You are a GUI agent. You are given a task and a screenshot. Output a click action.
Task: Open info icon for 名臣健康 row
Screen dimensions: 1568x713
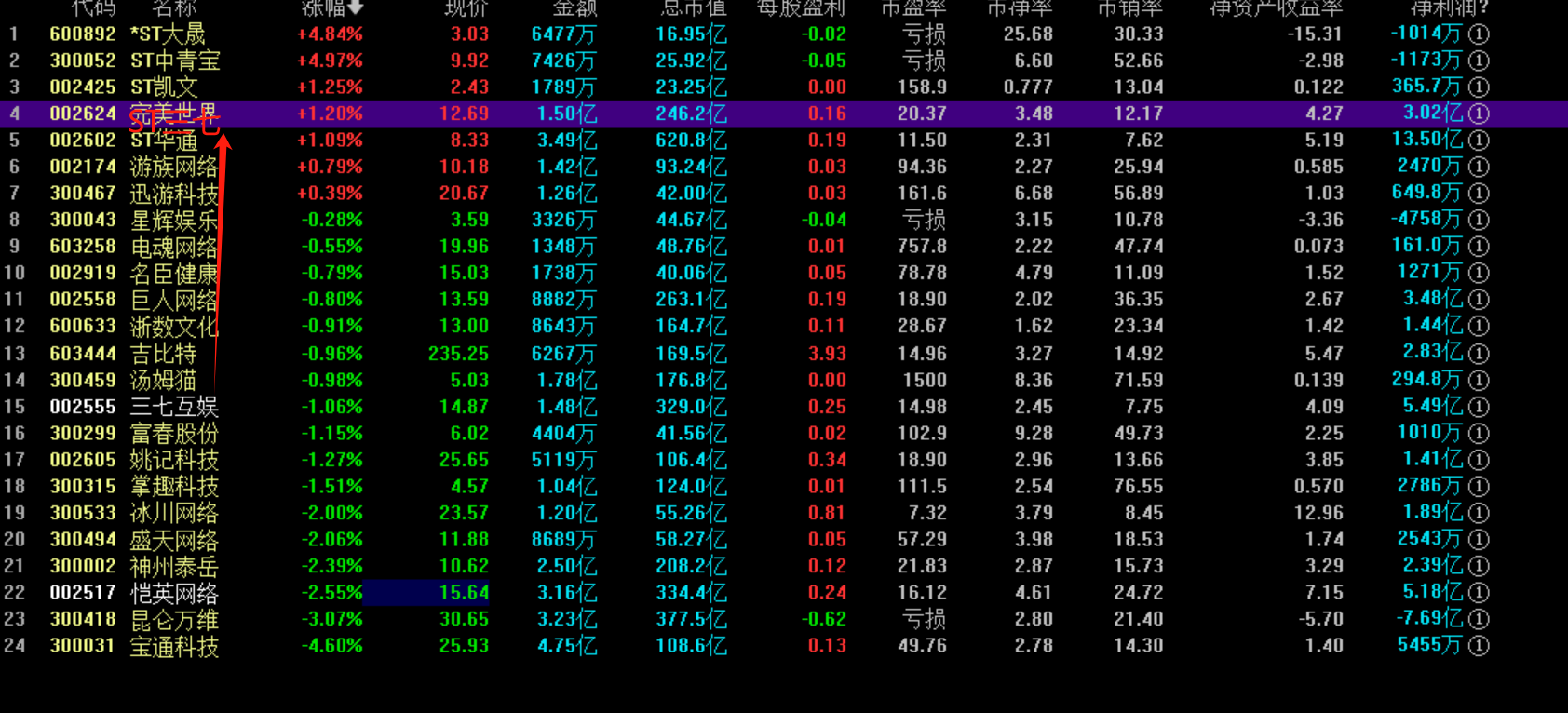(1479, 274)
